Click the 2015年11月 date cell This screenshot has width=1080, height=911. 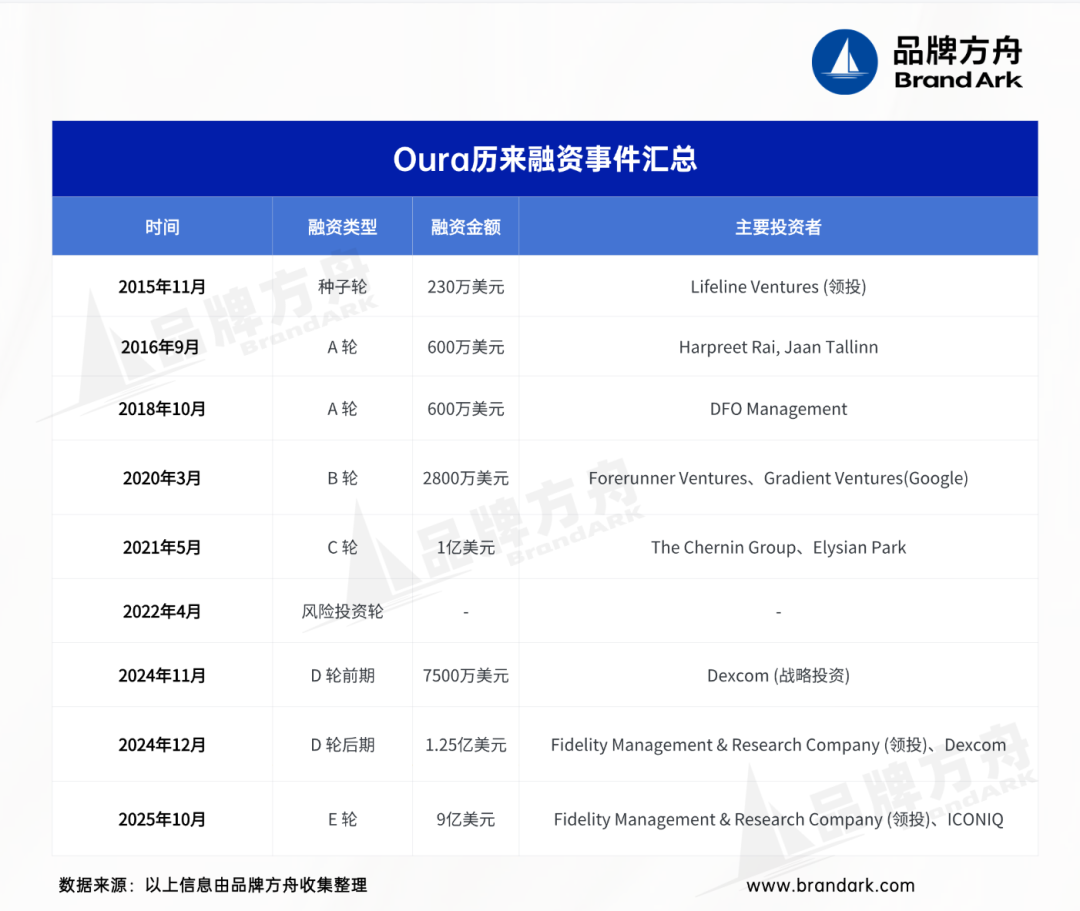(x=162, y=287)
